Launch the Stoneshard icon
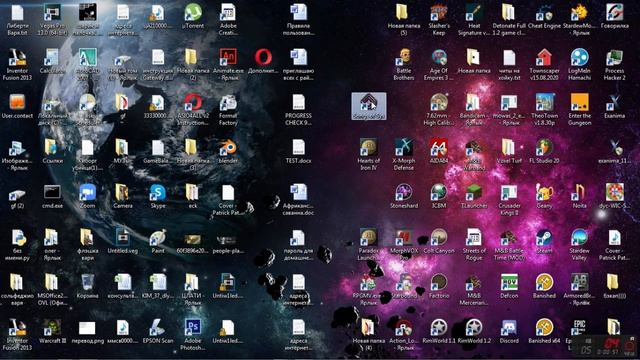The width and height of the screenshot is (640, 360). coord(404,196)
